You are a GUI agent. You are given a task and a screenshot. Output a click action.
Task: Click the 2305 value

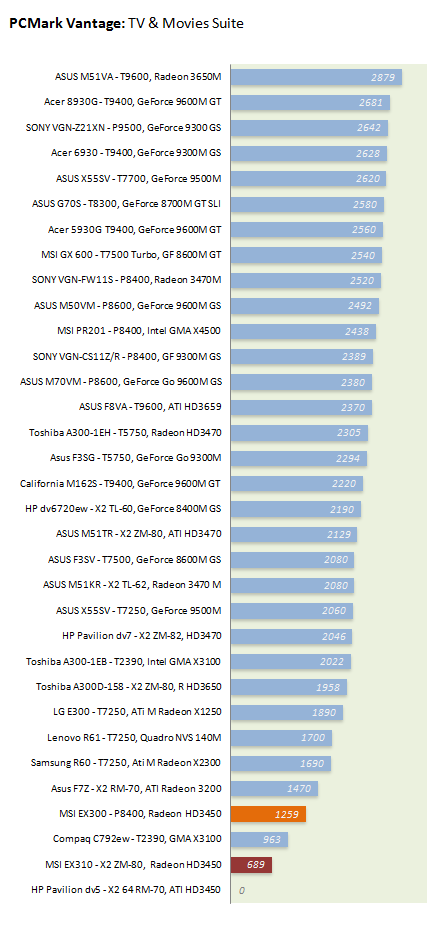pyautogui.click(x=349, y=433)
